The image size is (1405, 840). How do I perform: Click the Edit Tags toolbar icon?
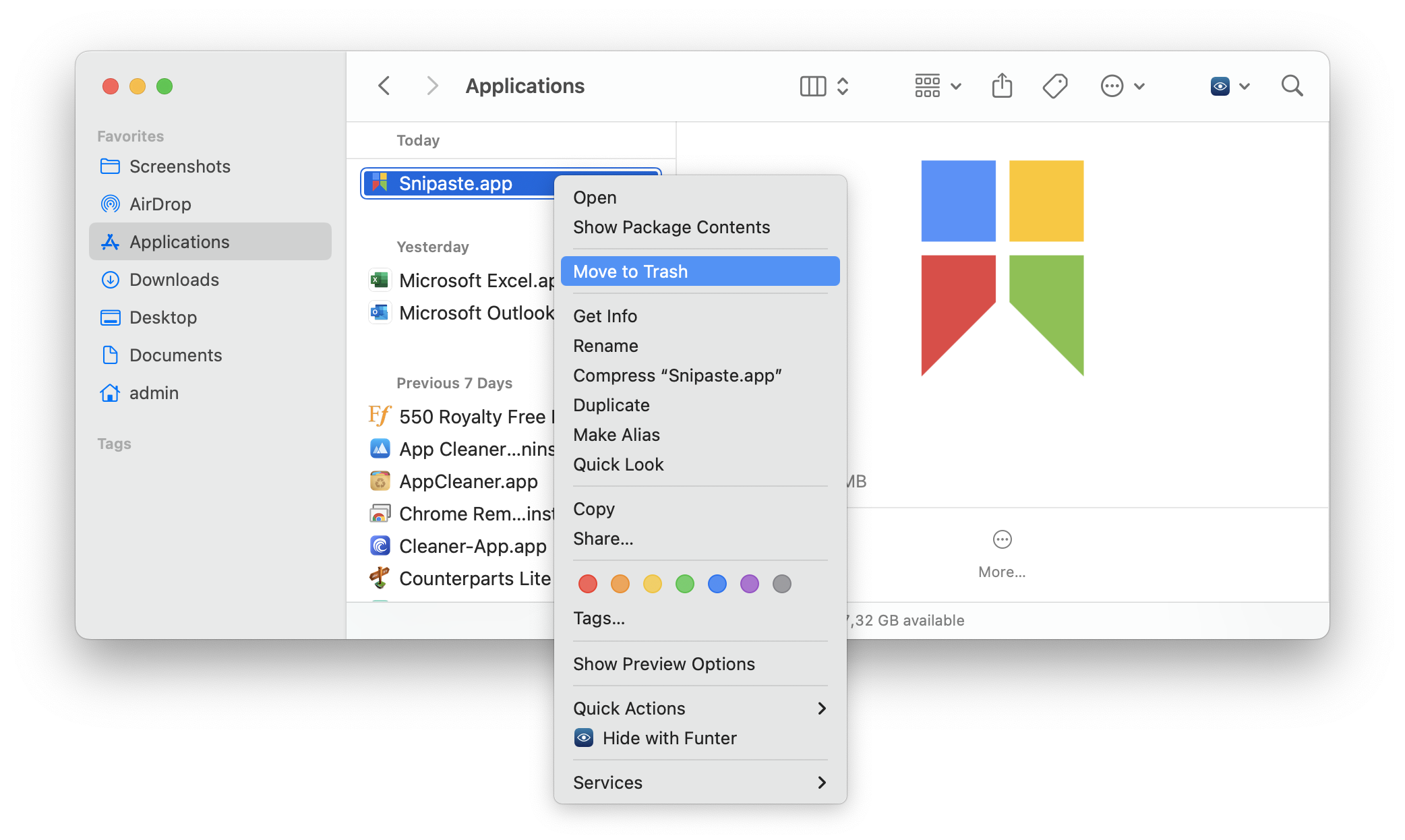tap(1055, 86)
